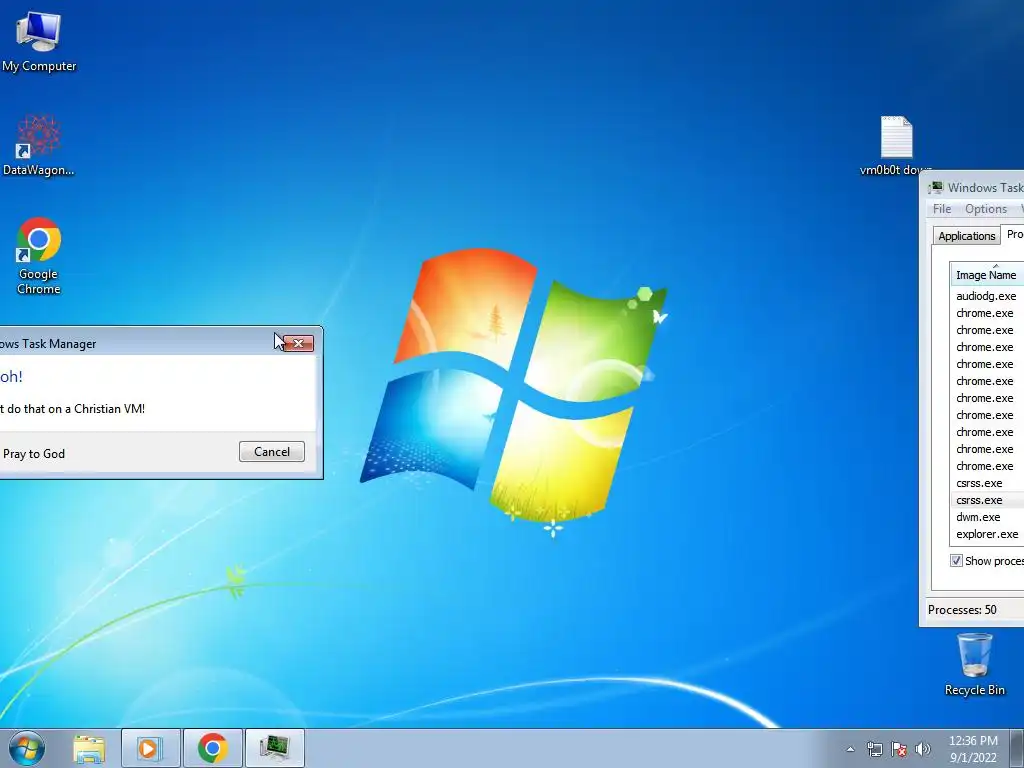Select the audiodg.exe process row
Screen dimensions: 1024x768
pos(987,296)
